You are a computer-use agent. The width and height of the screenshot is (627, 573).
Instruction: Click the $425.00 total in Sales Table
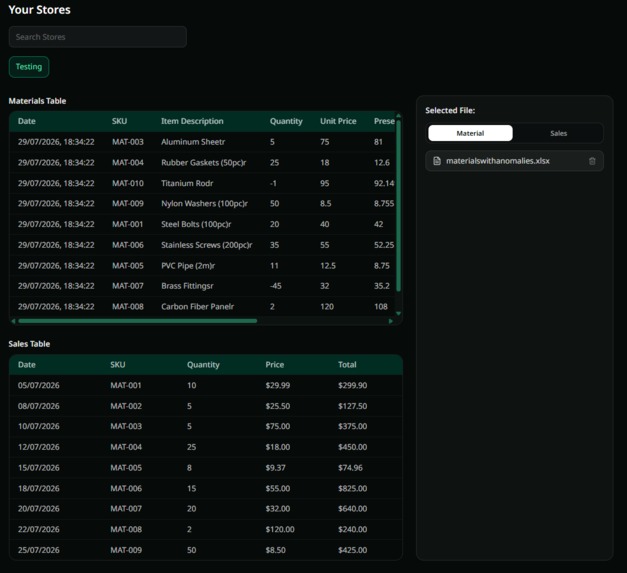tap(352, 550)
